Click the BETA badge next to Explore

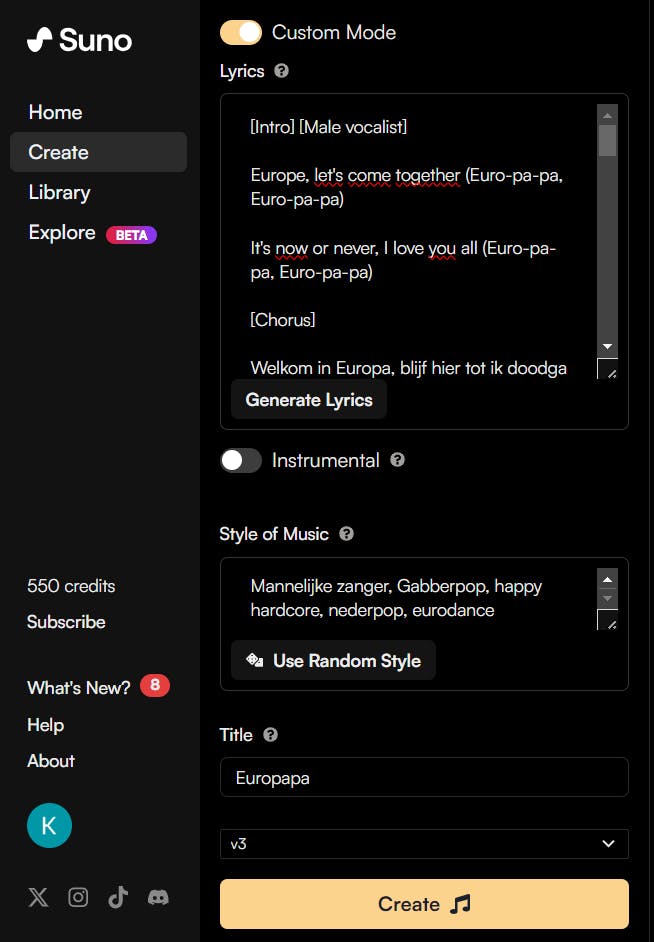click(x=132, y=235)
